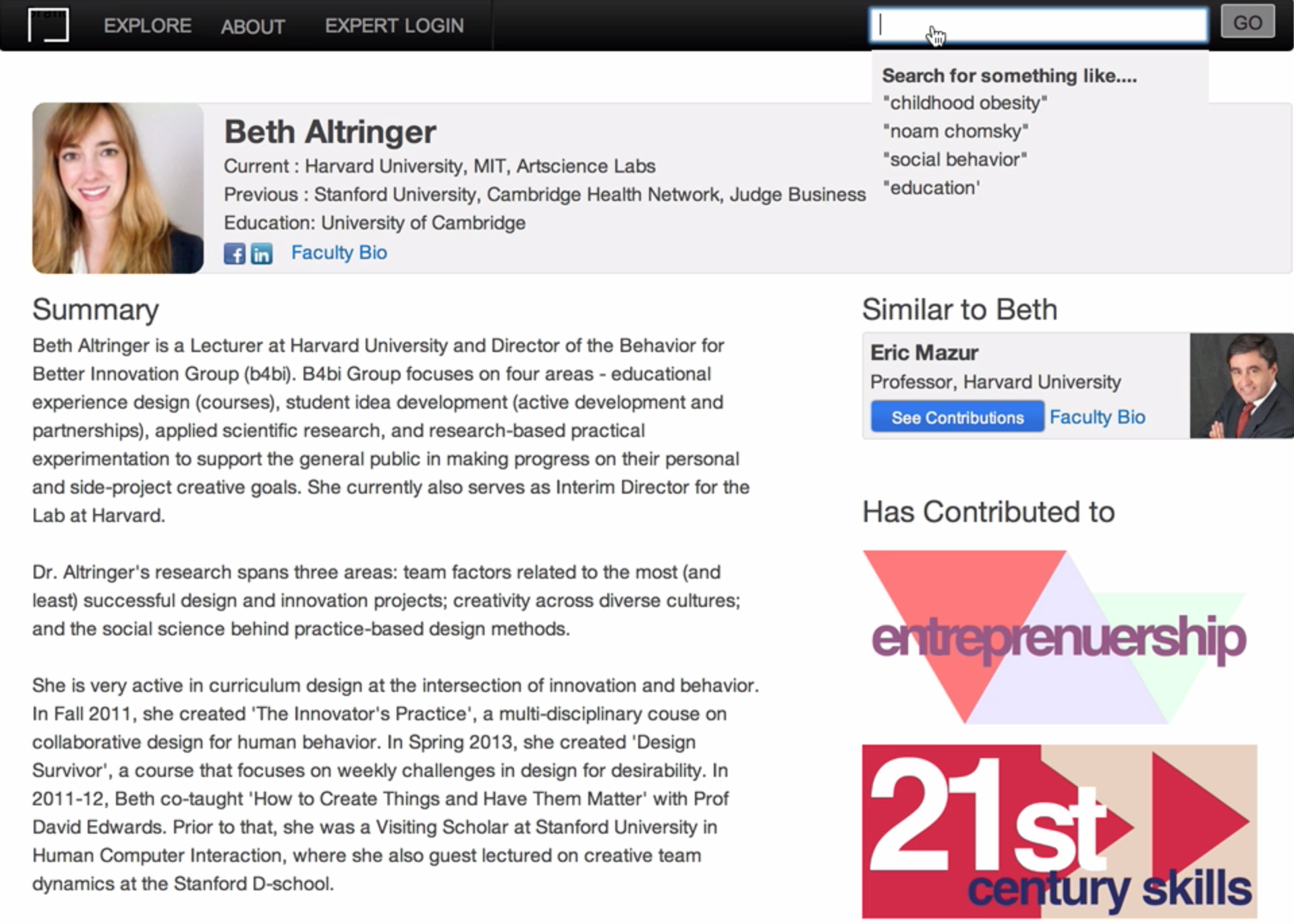Click the "Has Contributed to" heading

[988, 512]
